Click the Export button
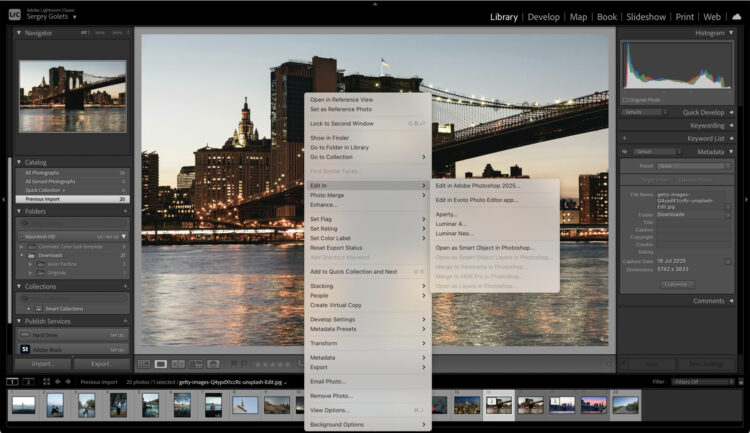This screenshot has height=433, width=750. [101, 364]
